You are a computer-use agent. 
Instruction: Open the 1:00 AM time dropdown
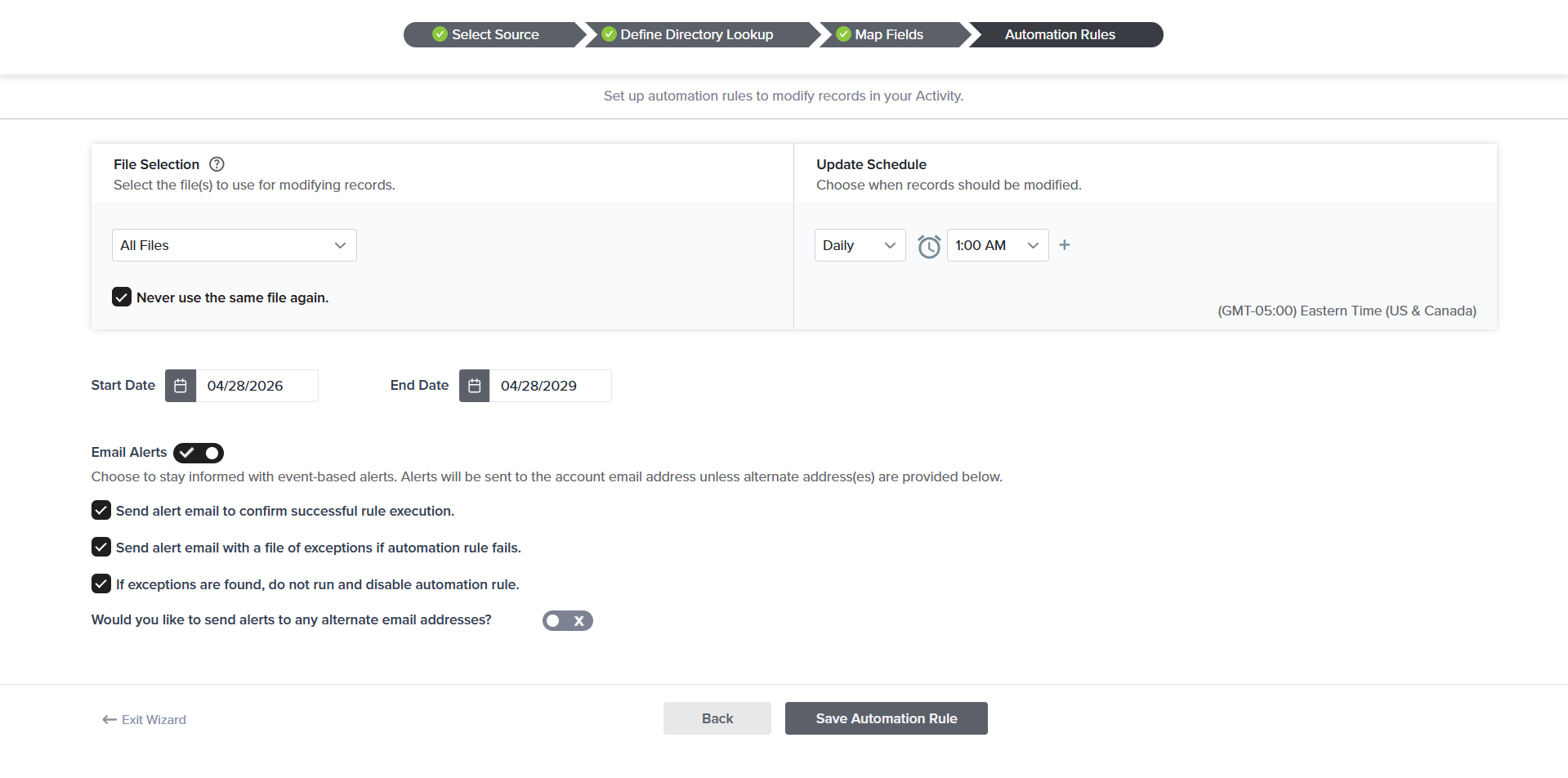(997, 245)
